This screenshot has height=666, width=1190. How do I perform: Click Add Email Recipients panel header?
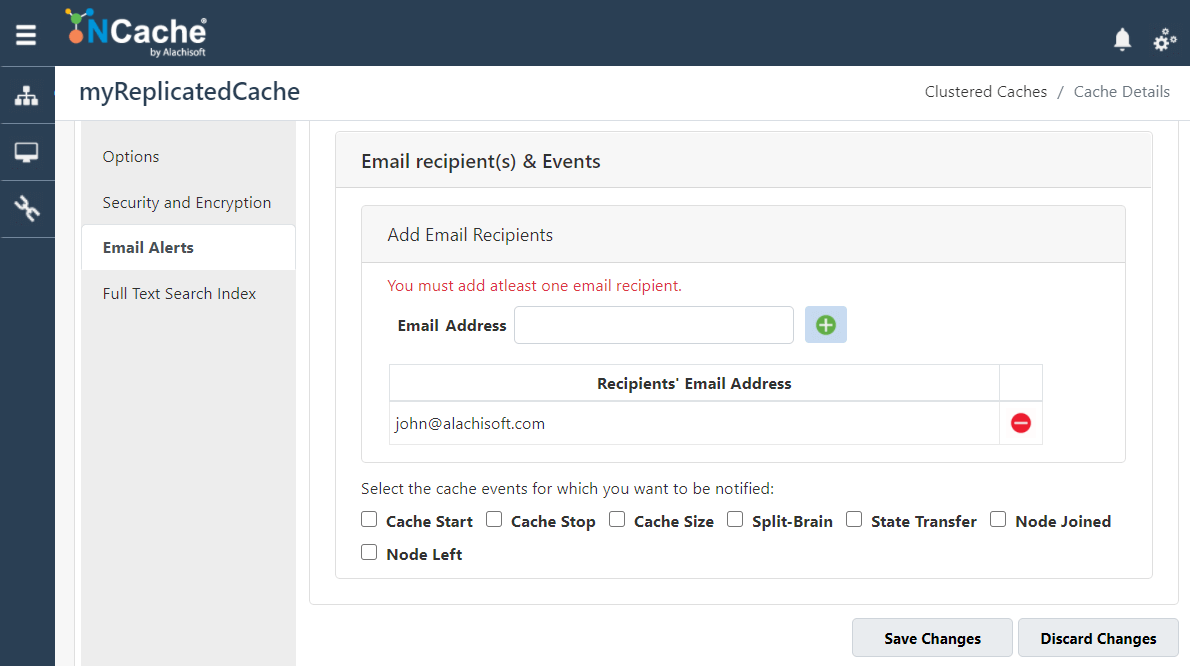[x=743, y=235]
